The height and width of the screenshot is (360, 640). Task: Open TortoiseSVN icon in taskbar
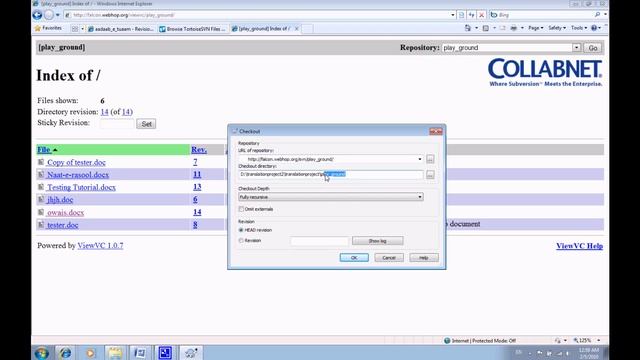[190, 353]
